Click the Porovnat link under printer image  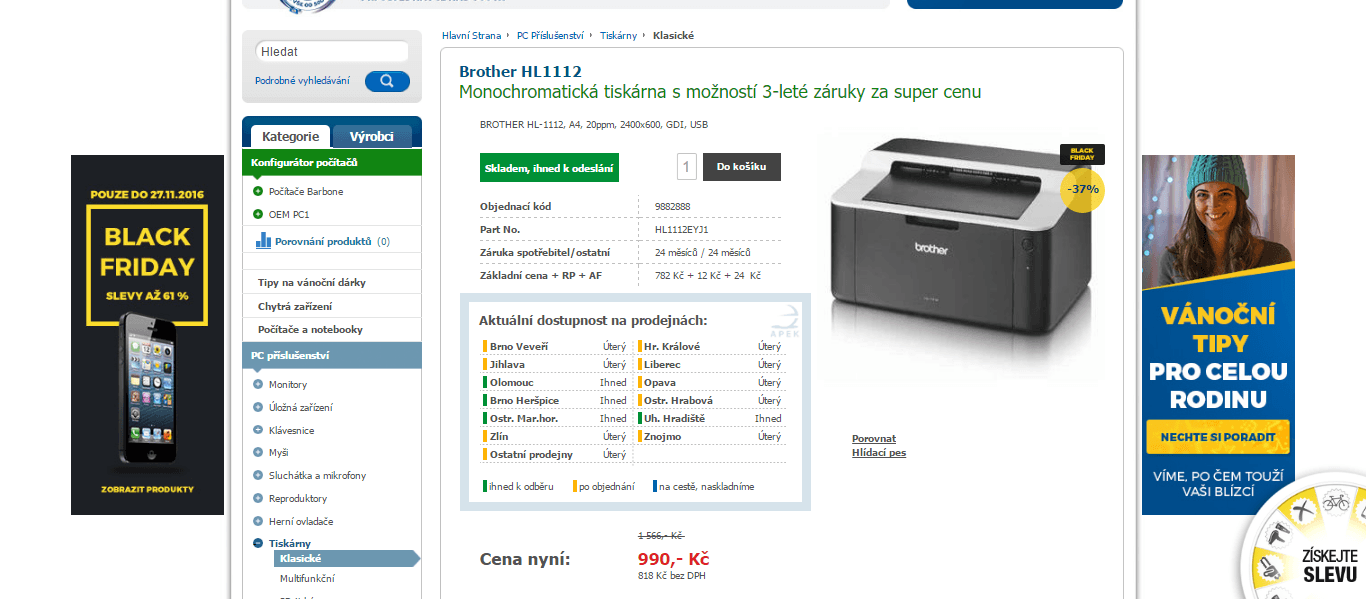pyautogui.click(x=874, y=439)
